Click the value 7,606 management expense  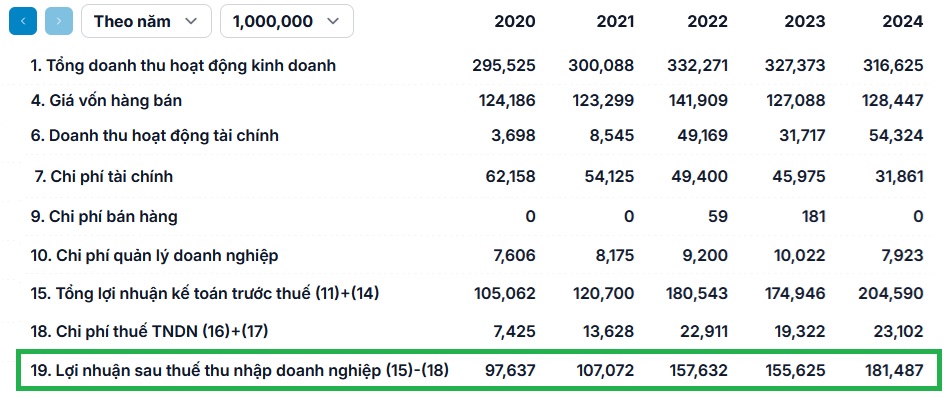pyautogui.click(x=514, y=256)
